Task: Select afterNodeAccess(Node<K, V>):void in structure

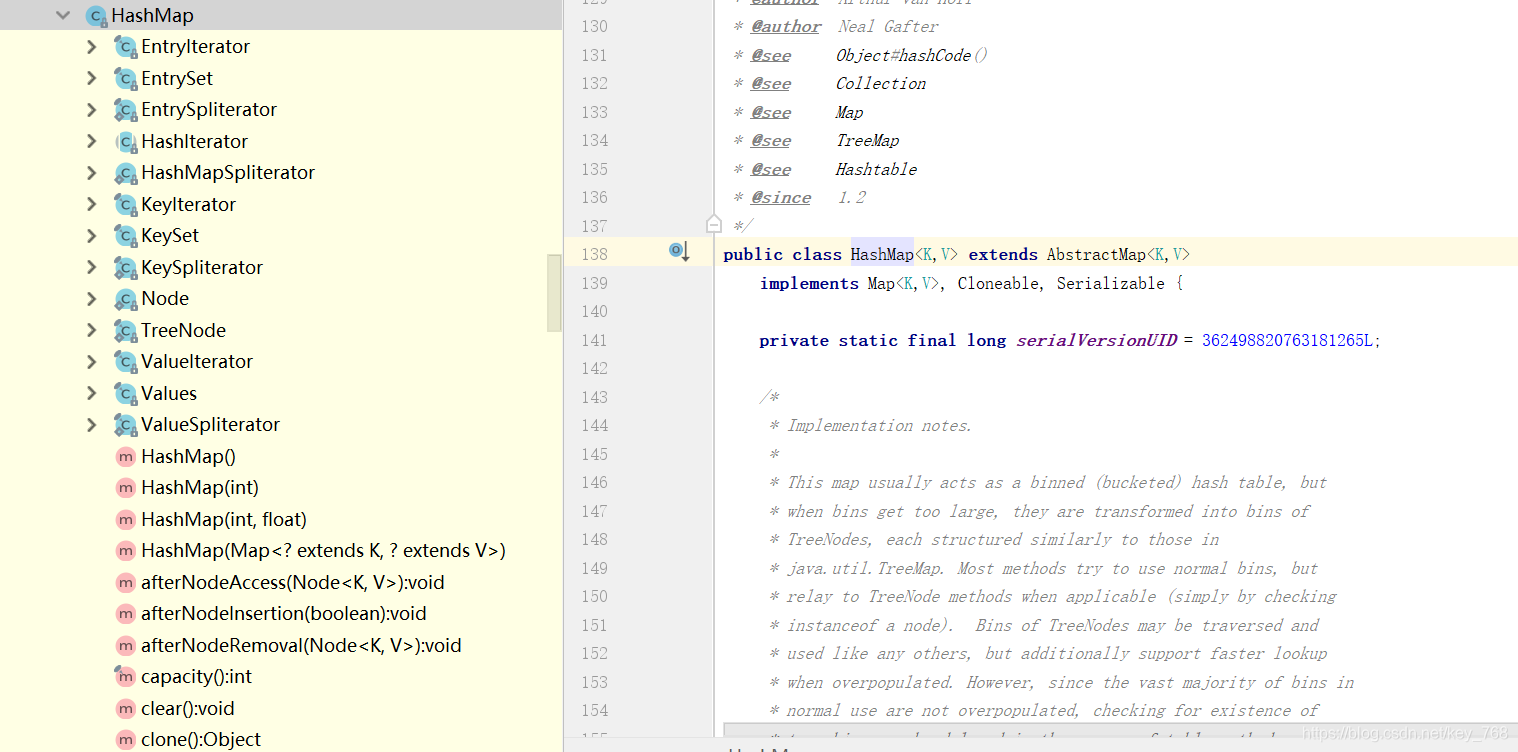Action: point(293,582)
